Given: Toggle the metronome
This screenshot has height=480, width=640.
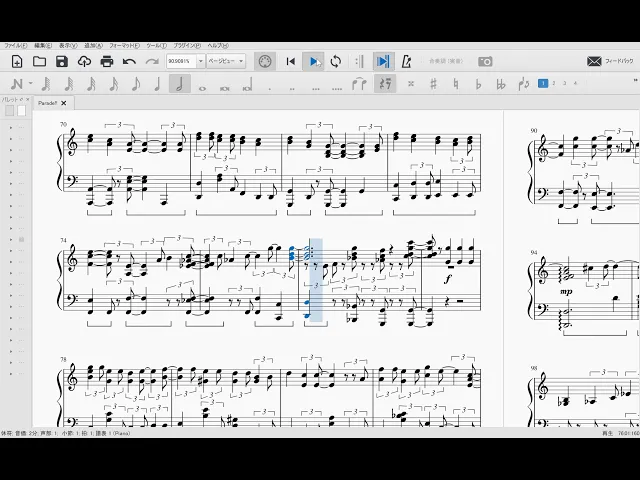Looking at the screenshot, I should coord(407,62).
